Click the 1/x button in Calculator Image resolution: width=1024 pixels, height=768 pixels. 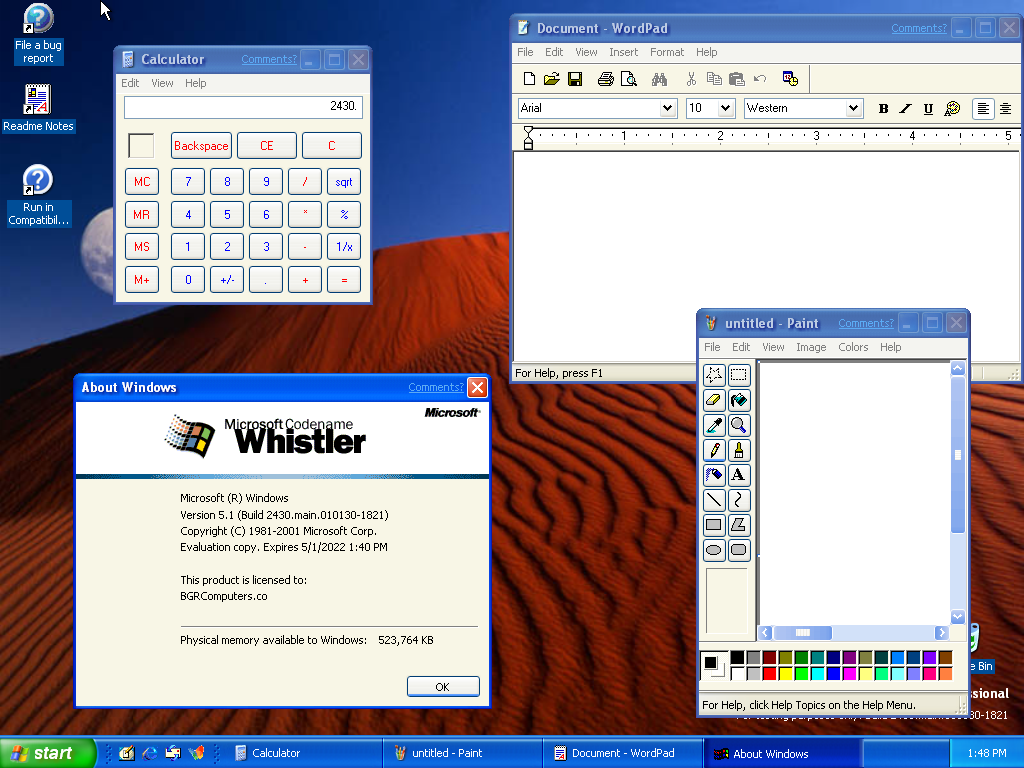pos(344,247)
